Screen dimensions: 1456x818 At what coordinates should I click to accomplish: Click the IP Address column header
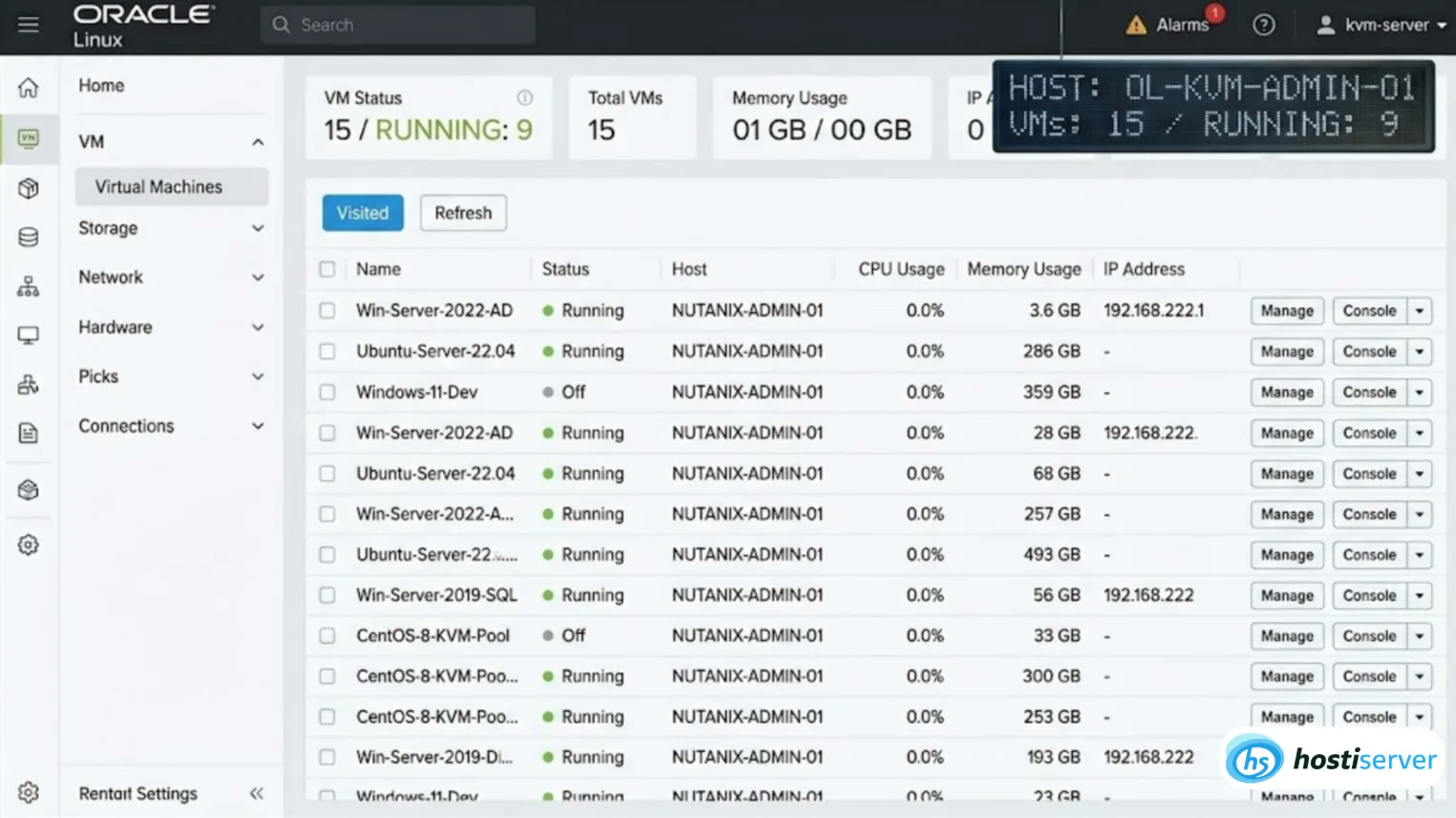[x=1144, y=269]
